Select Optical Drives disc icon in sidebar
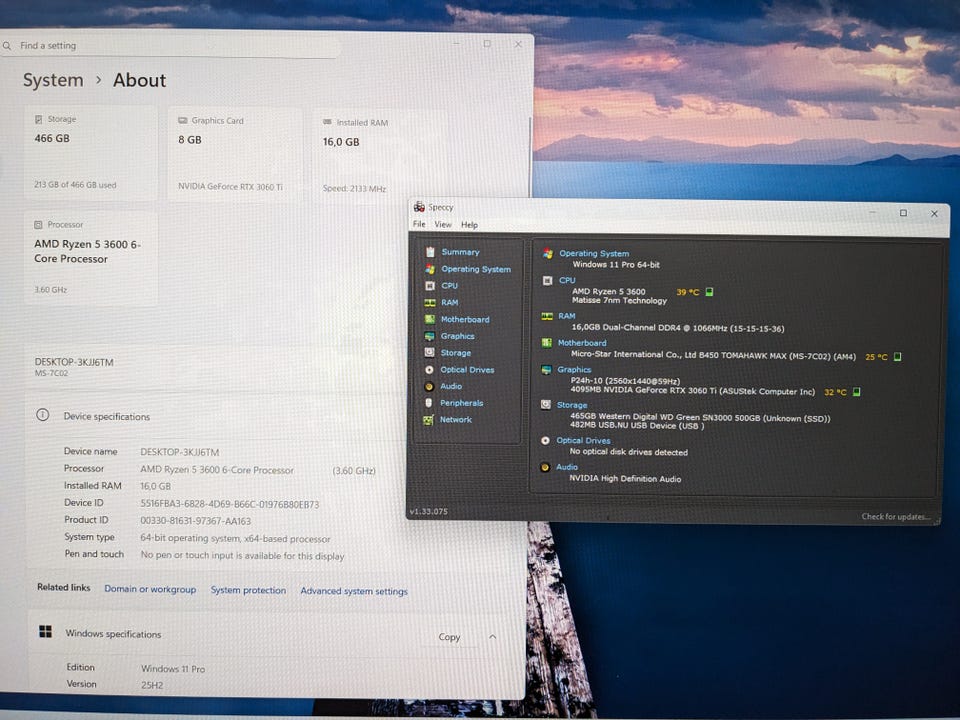This screenshot has width=960, height=720. pyautogui.click(x=429, y=370)
